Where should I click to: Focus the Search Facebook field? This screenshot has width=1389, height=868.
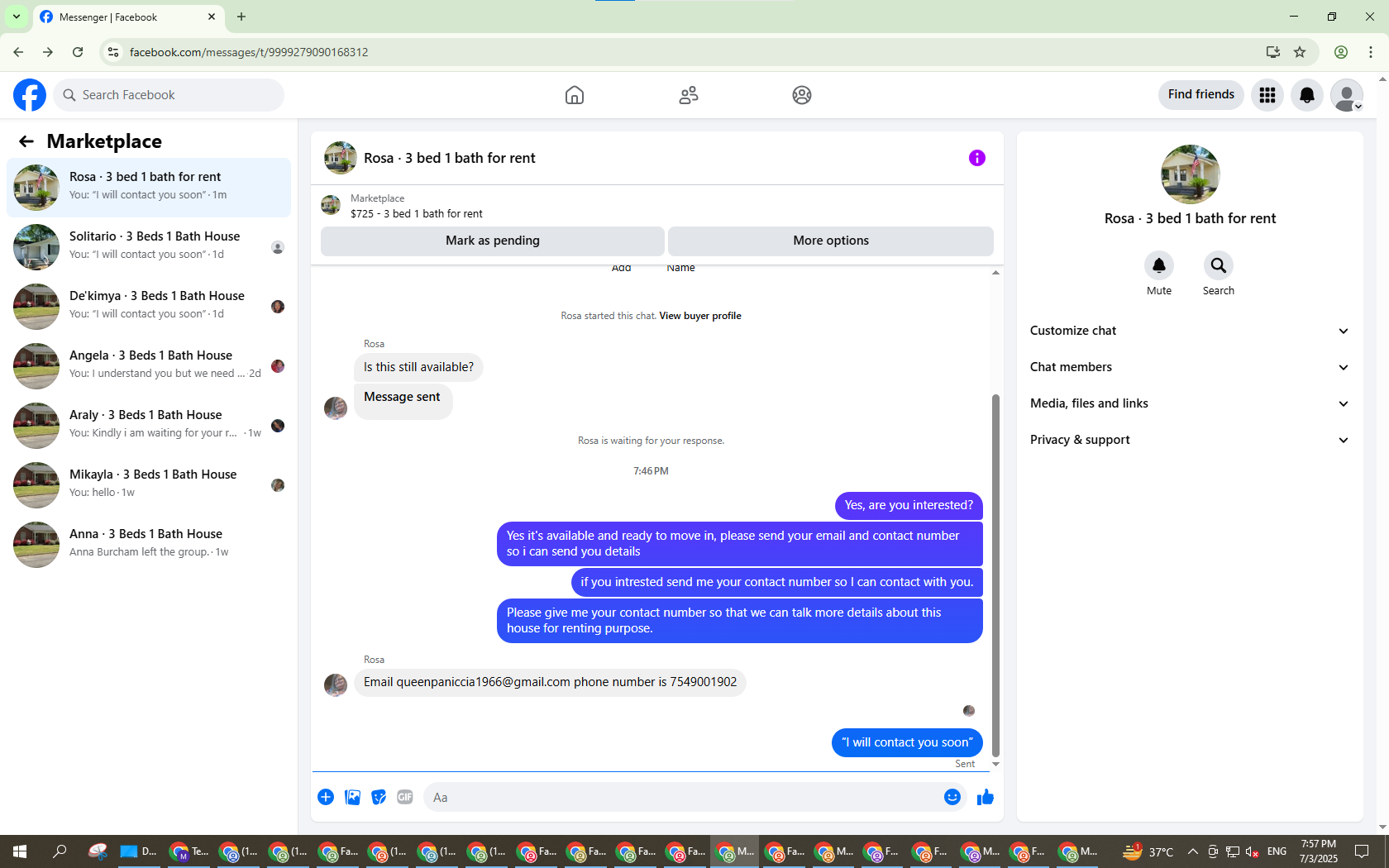(x=169, y=95)
